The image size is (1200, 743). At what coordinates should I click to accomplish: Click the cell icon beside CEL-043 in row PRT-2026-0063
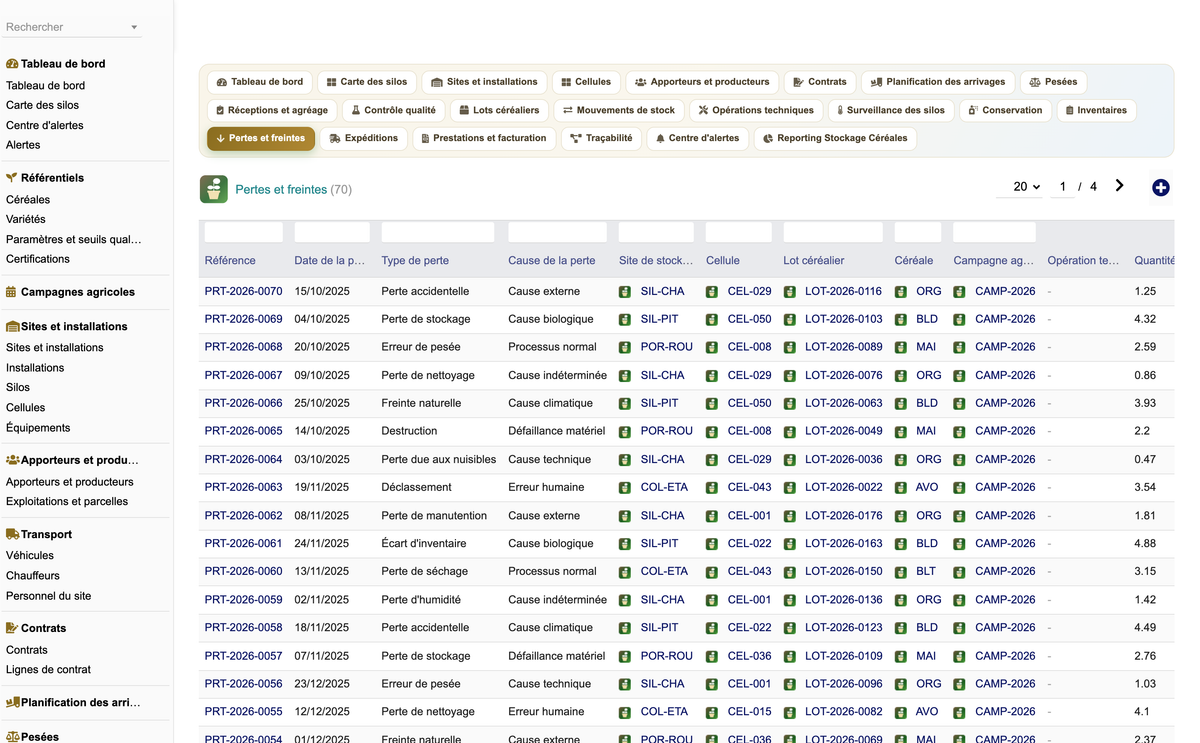click(x=712, y=487)
